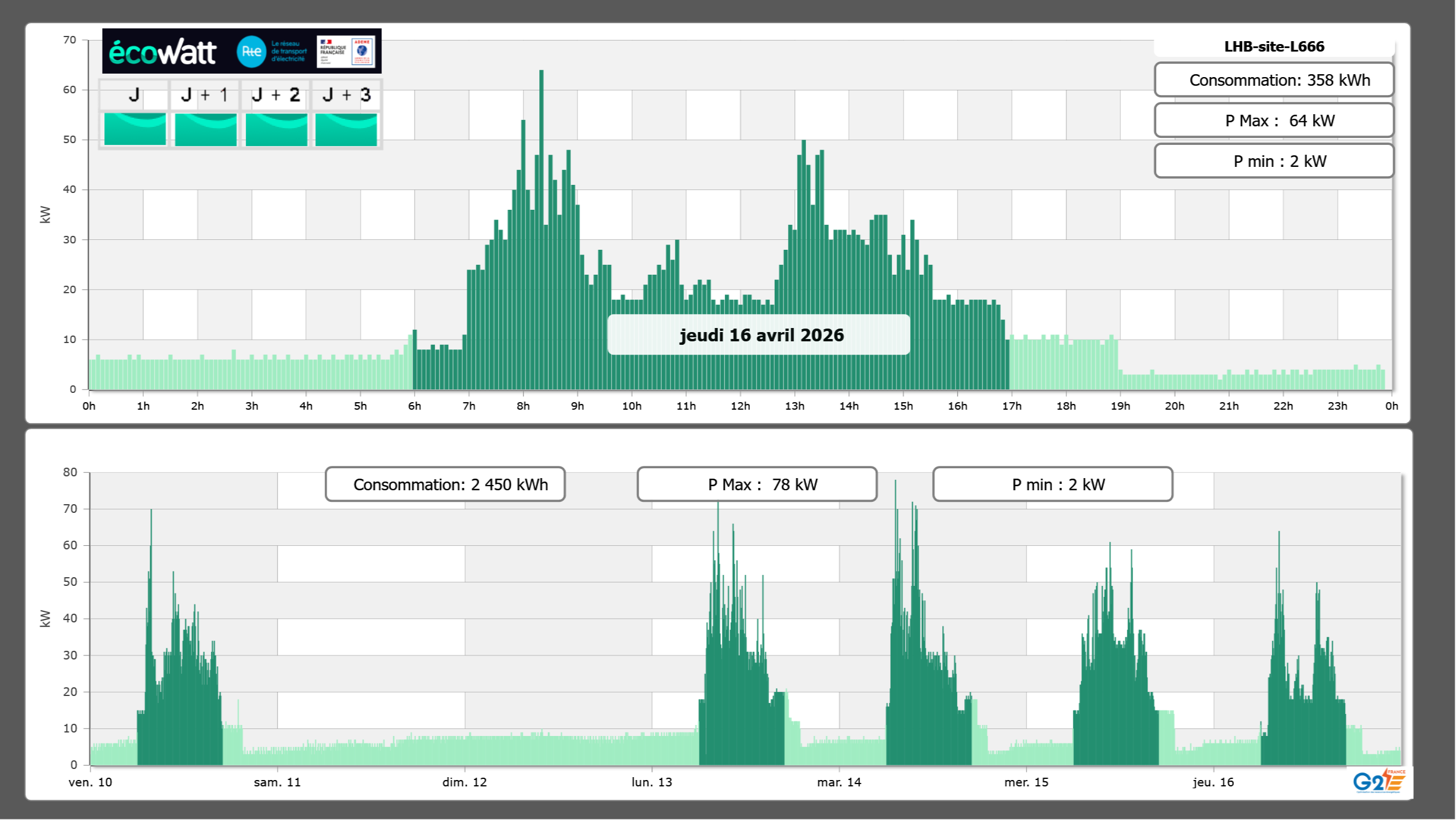
Task: Click the lun. 13 weekly axis label
Action: [652, 782]
